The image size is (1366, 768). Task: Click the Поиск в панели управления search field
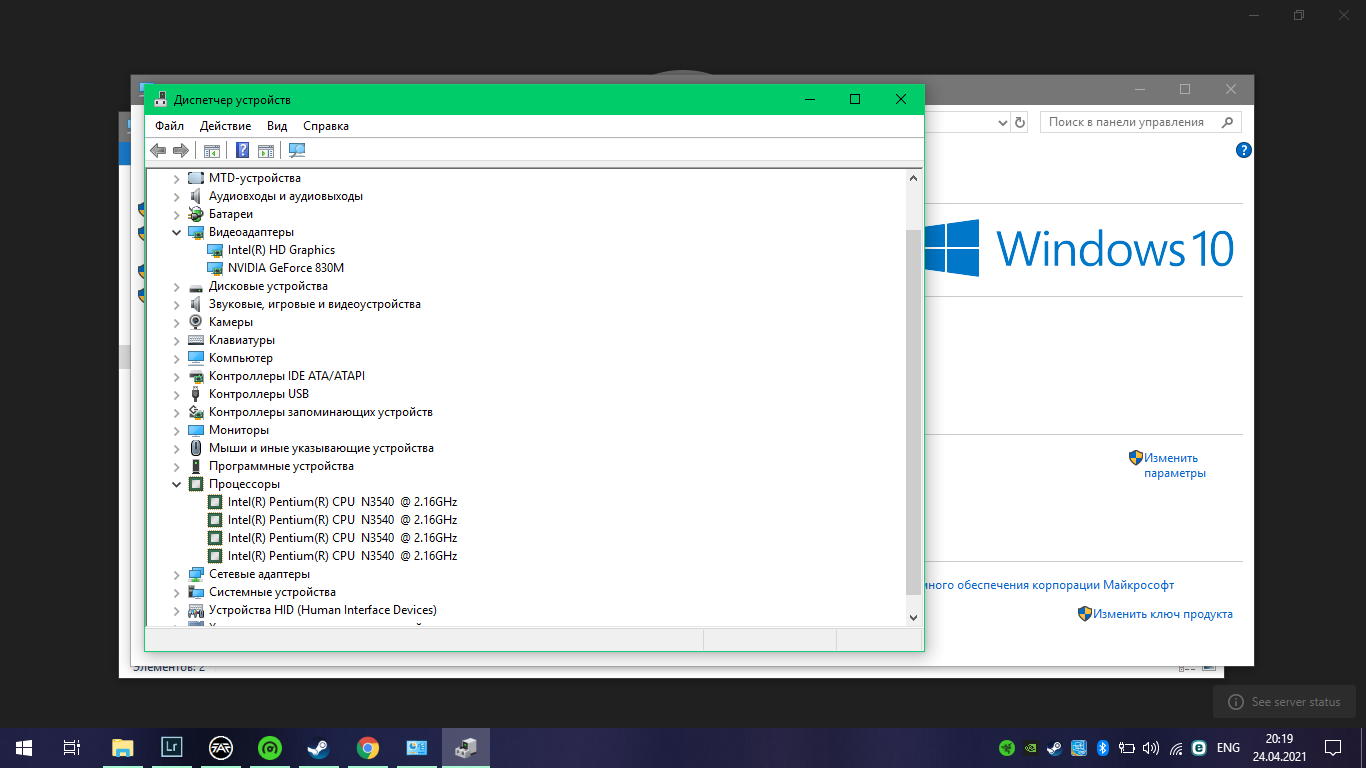[1140, 122]
